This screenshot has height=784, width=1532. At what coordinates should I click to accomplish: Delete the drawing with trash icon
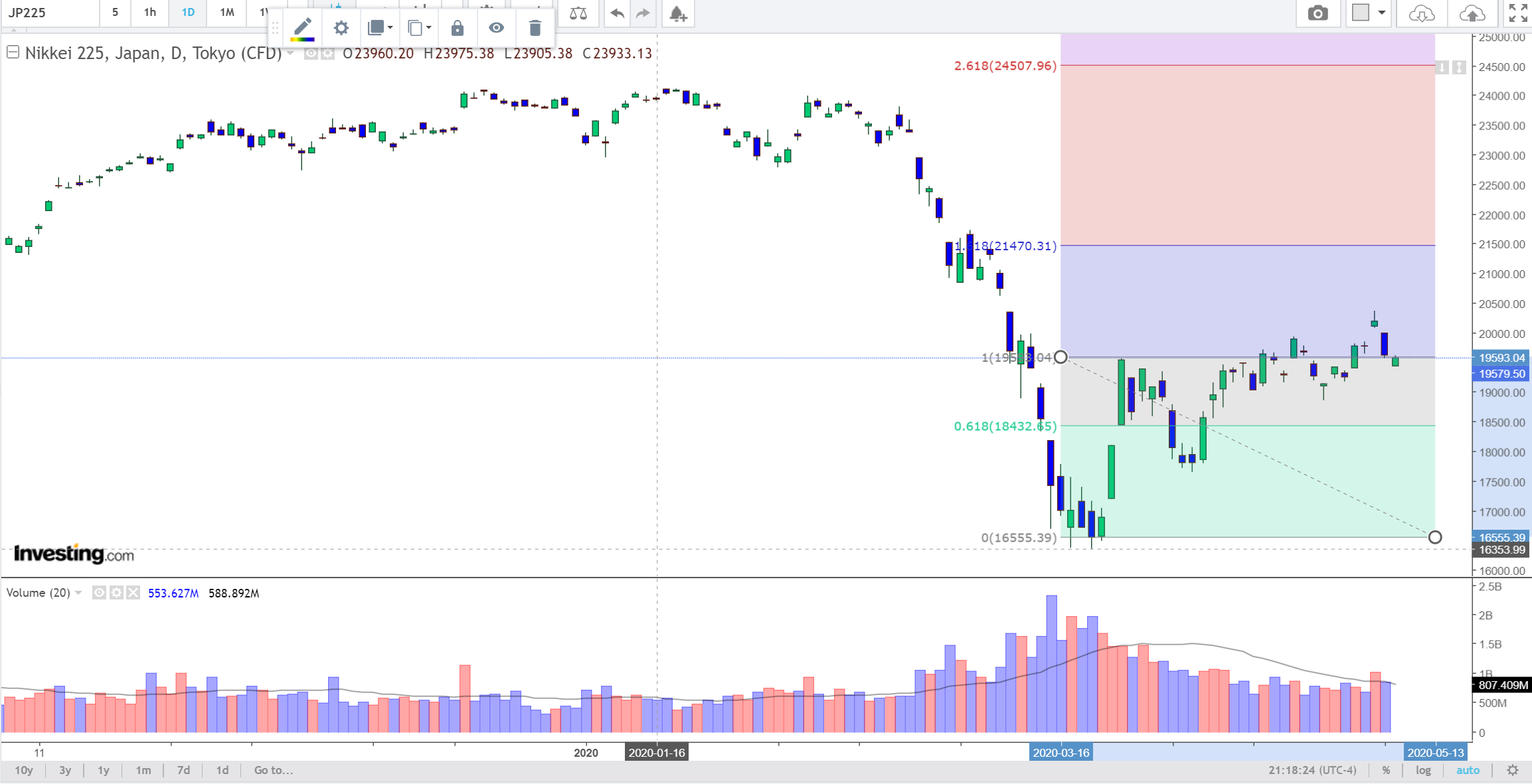coord(535,28)
